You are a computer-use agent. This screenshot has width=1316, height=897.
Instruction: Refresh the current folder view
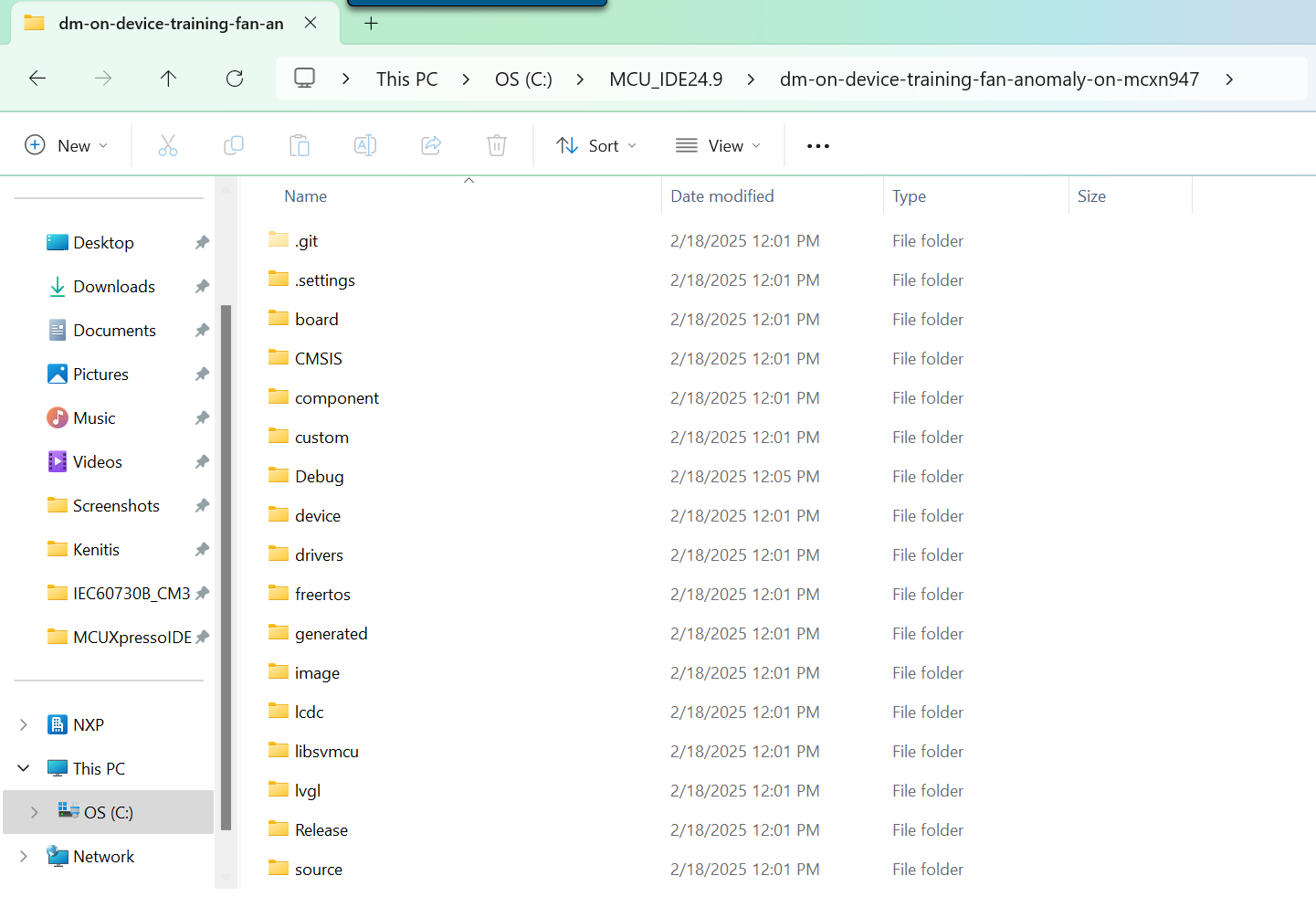(x=235, y=79)
